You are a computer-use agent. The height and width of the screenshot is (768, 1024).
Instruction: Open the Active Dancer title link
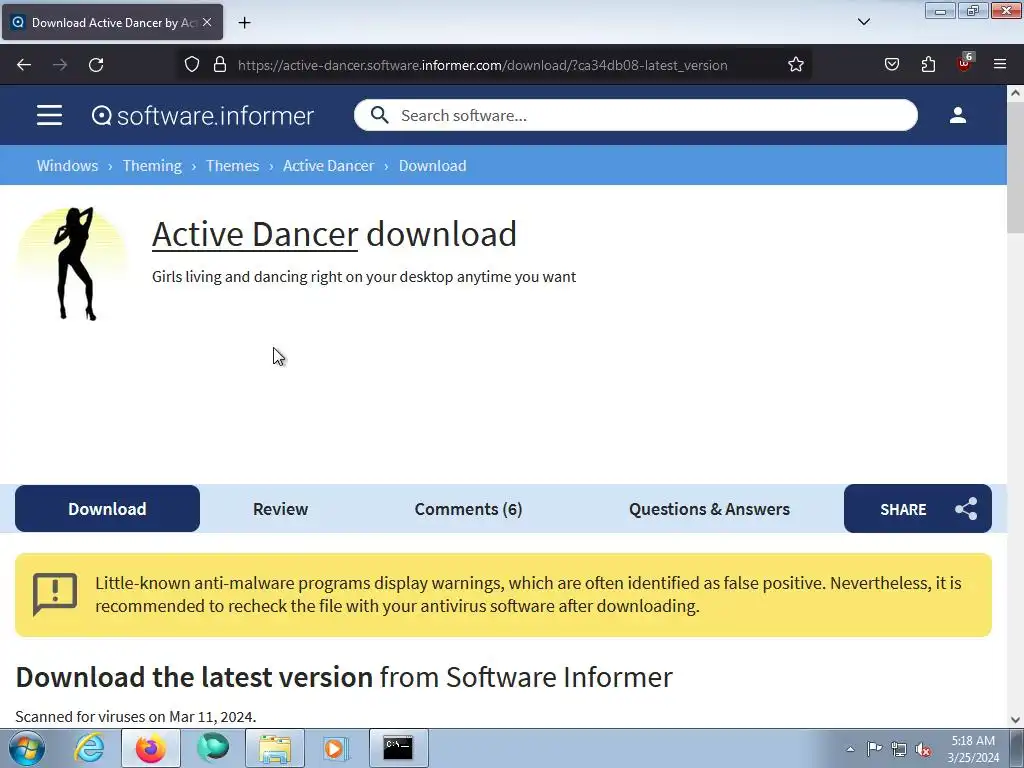(255, 234)
